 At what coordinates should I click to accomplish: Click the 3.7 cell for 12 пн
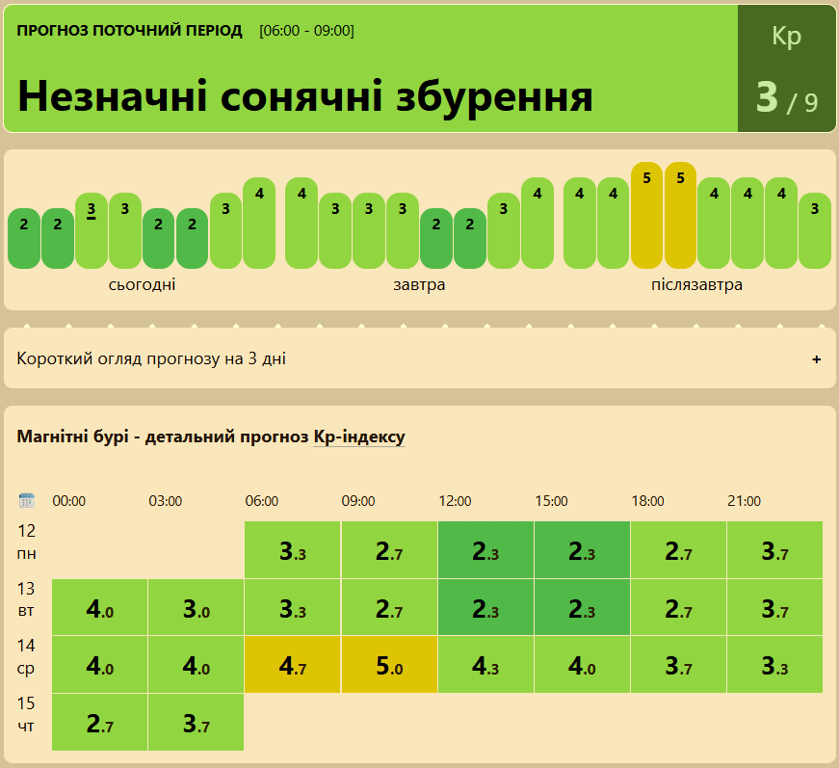tap(775, 550)
